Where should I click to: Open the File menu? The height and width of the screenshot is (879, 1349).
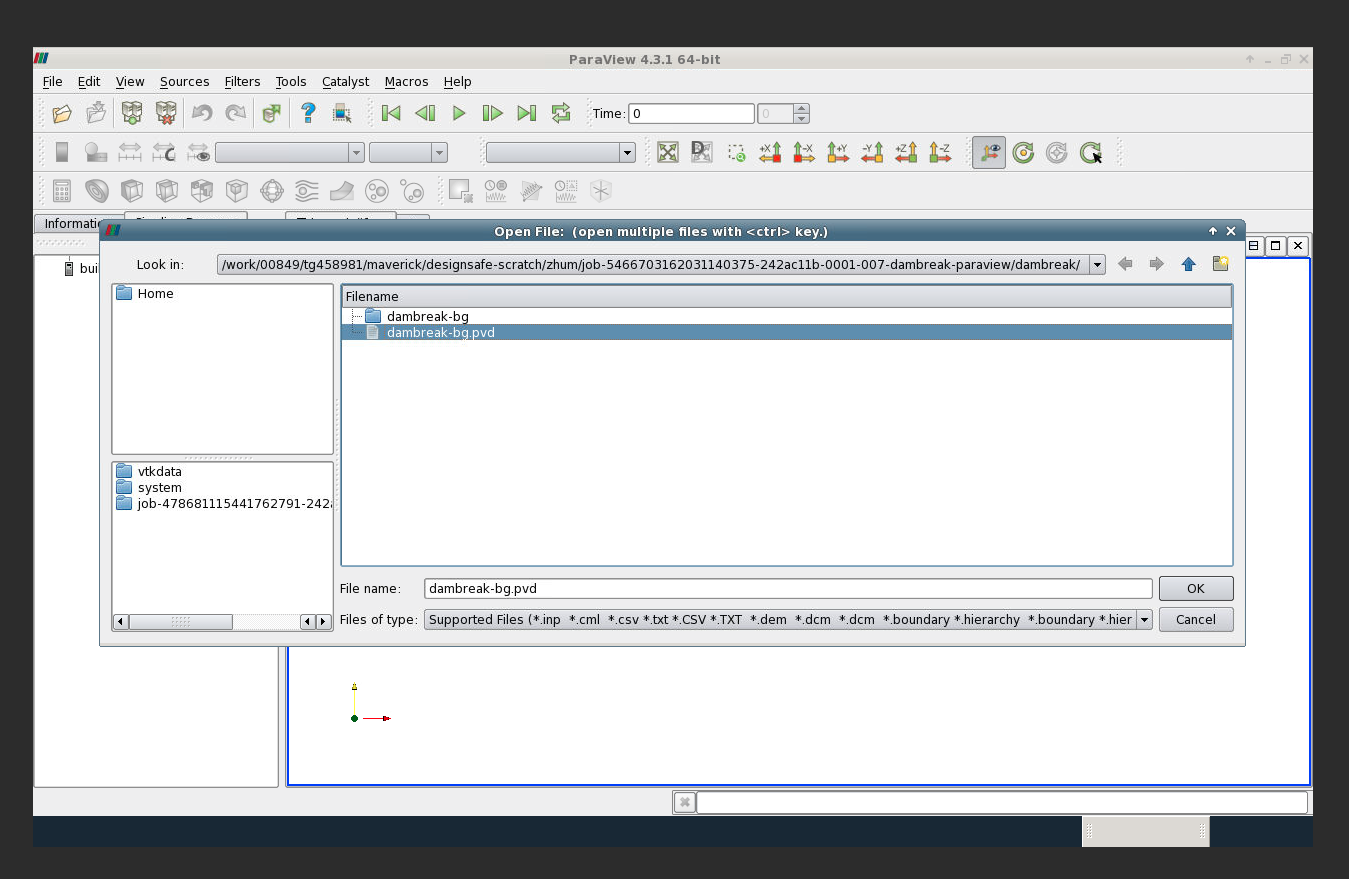pos(53,82)
